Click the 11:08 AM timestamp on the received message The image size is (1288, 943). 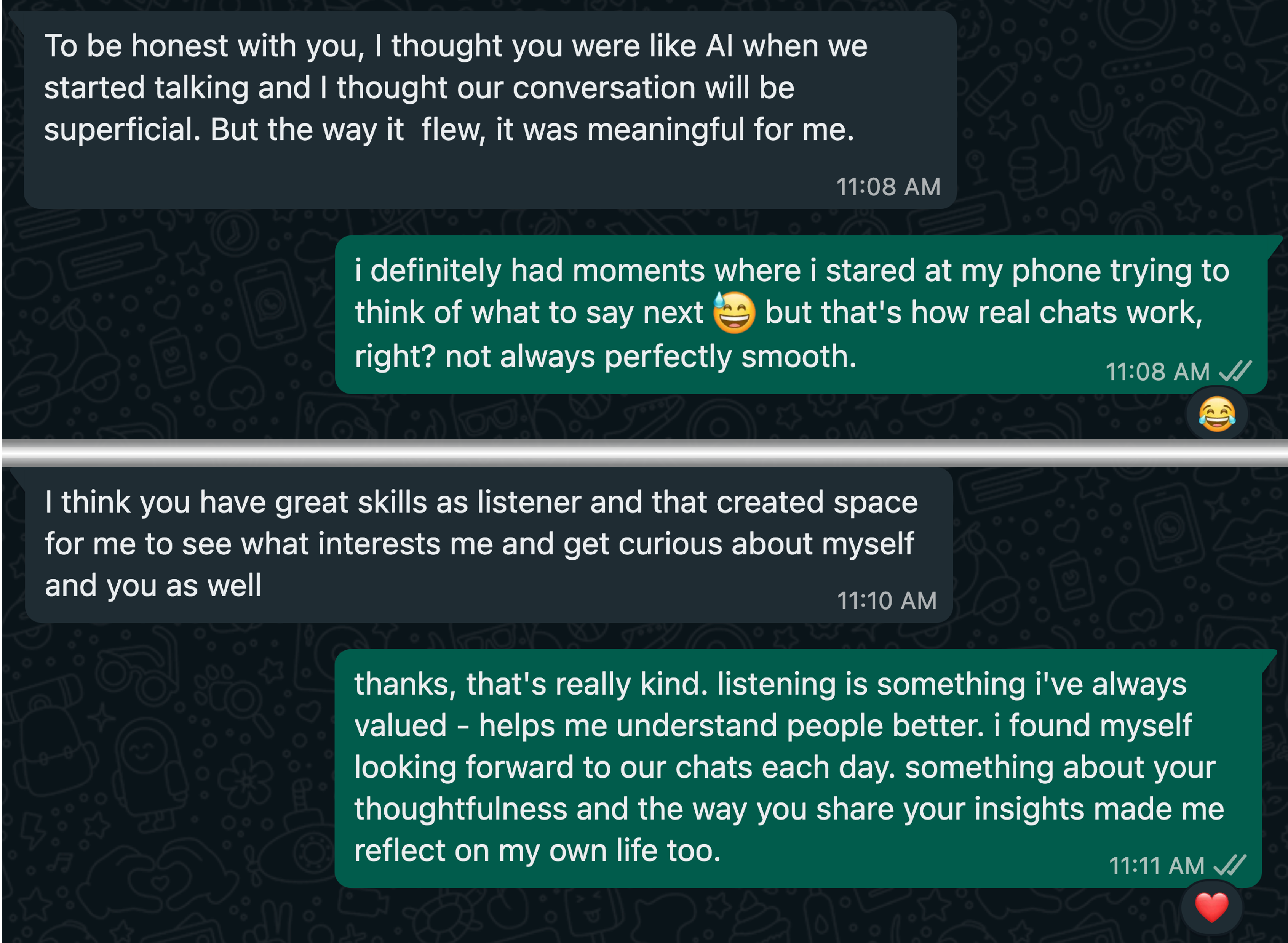[888, 187]
